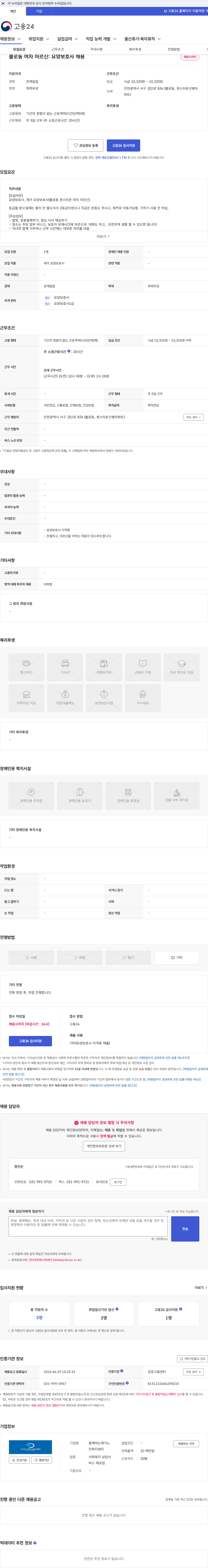208x1568 pixels.
Task: Click the 고용24 입사지원 count info icon
Action: pos(180,1309)
